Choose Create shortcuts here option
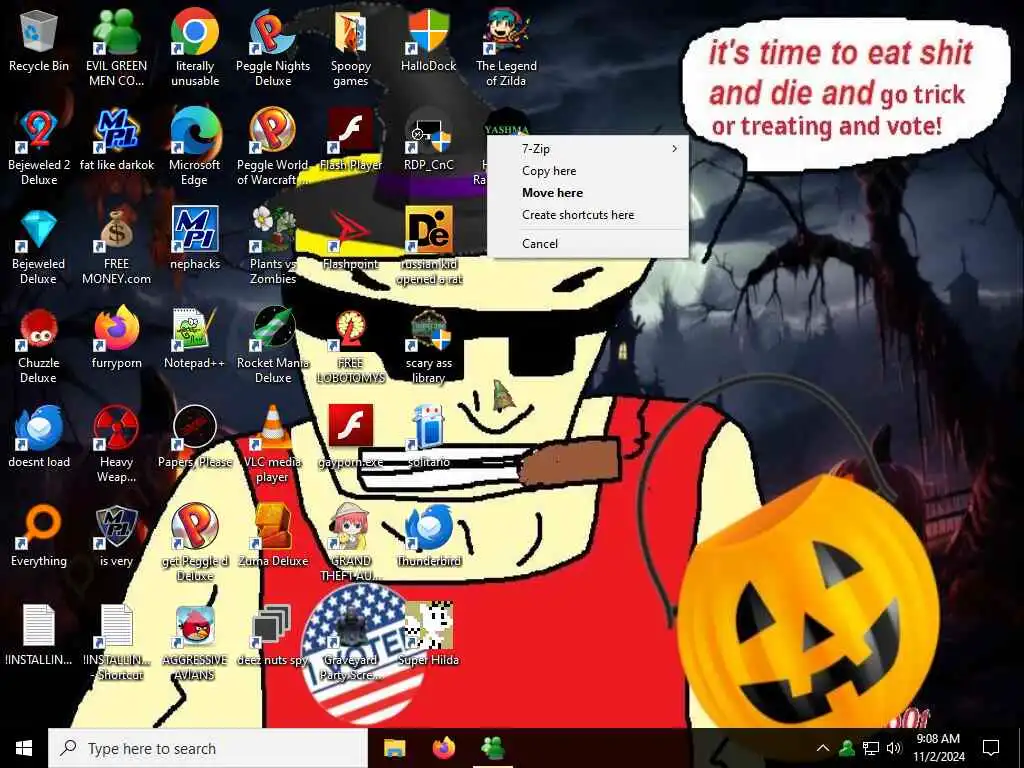Image resolution: width=1024 pixels, height=768 pixels. (588, 215)
